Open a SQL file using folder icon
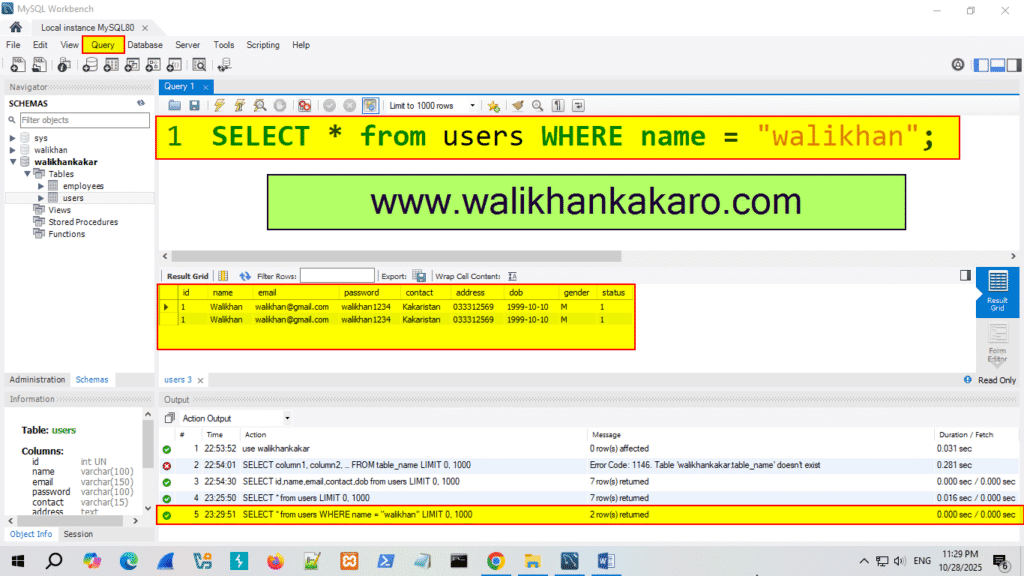 pyautogui.click(x=175, y=105)
